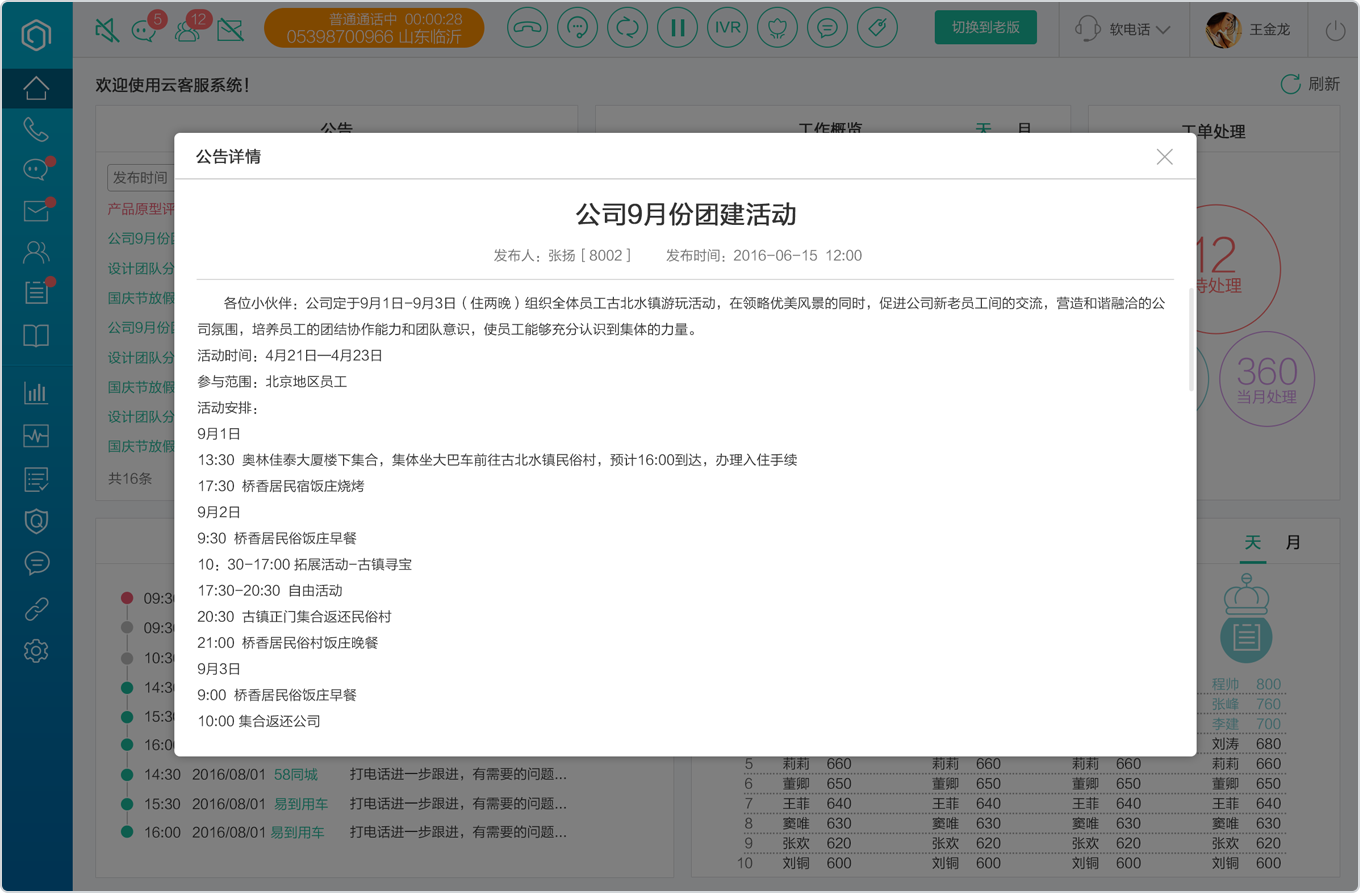Image resolution: width=1360 pixels, height=893 pixels.
Task: Open settings gear in left sidebar
Action: pos(36,652)
